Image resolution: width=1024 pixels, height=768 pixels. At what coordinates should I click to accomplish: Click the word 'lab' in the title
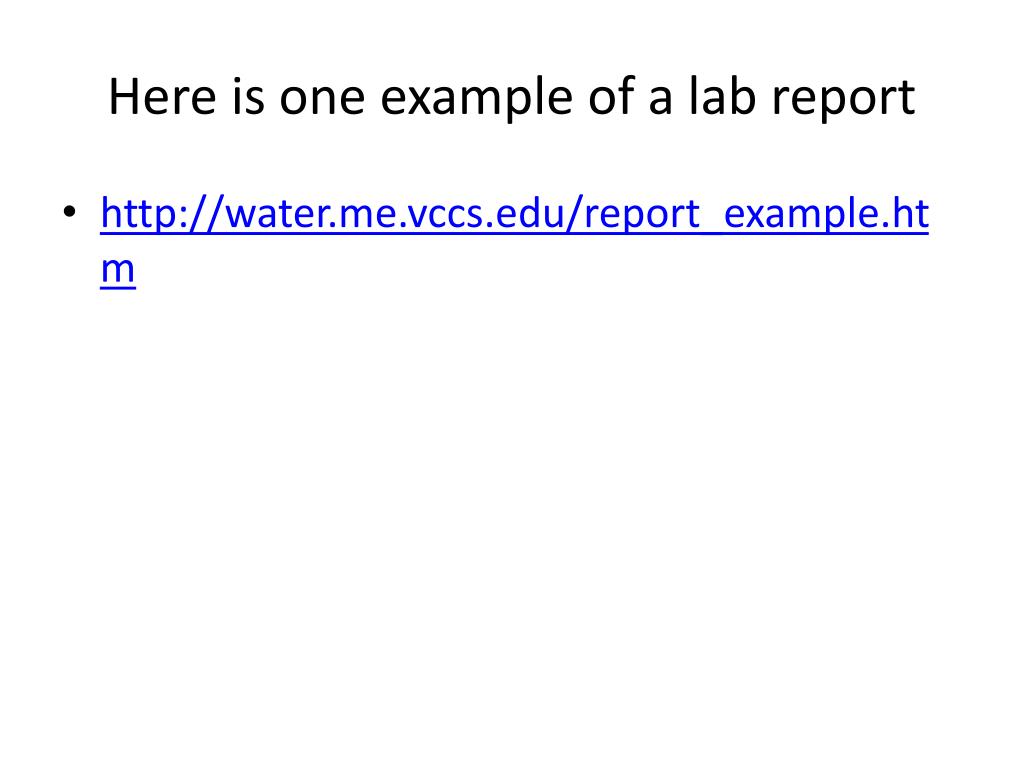coord(722,97)
